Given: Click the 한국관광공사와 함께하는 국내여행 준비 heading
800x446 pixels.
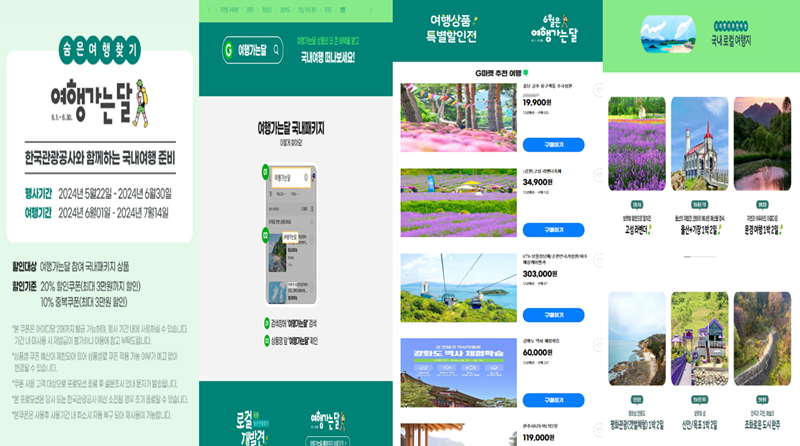Looking at the screenshot, I should click(100, 158).
